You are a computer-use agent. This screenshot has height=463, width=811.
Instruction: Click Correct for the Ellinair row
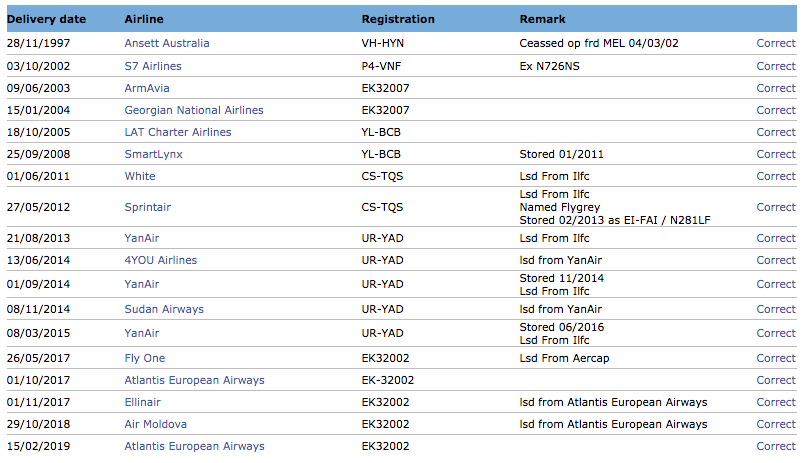[776, 402]
